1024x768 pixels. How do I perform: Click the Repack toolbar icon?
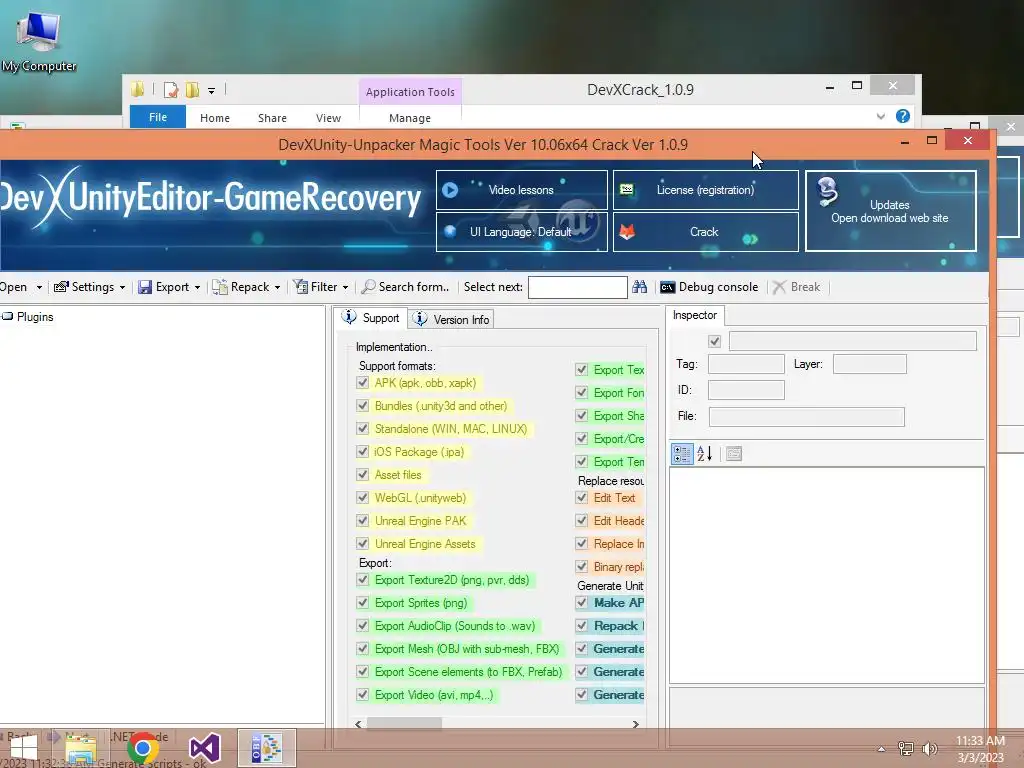pos(220,287)
